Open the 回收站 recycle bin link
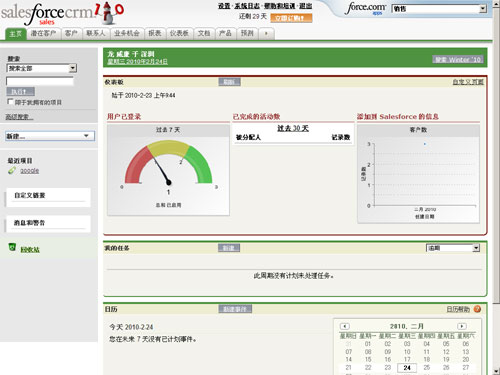Image resolution: width=500 pixels, height=375 pixels. [30, 249]
